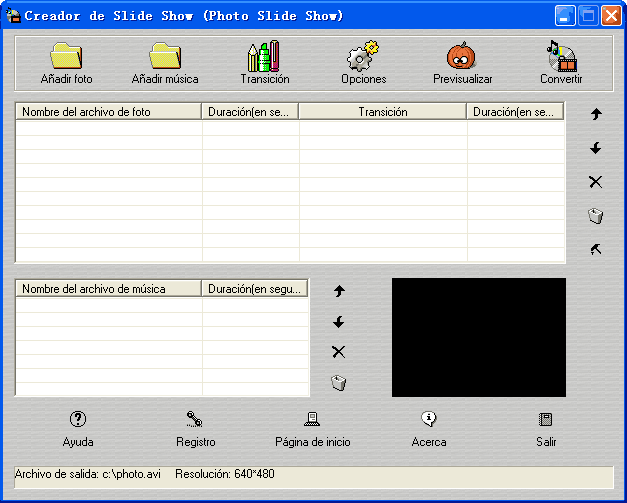Empty music list with trash bin
The image size is (627, 503).
click(x=339, y=383)
